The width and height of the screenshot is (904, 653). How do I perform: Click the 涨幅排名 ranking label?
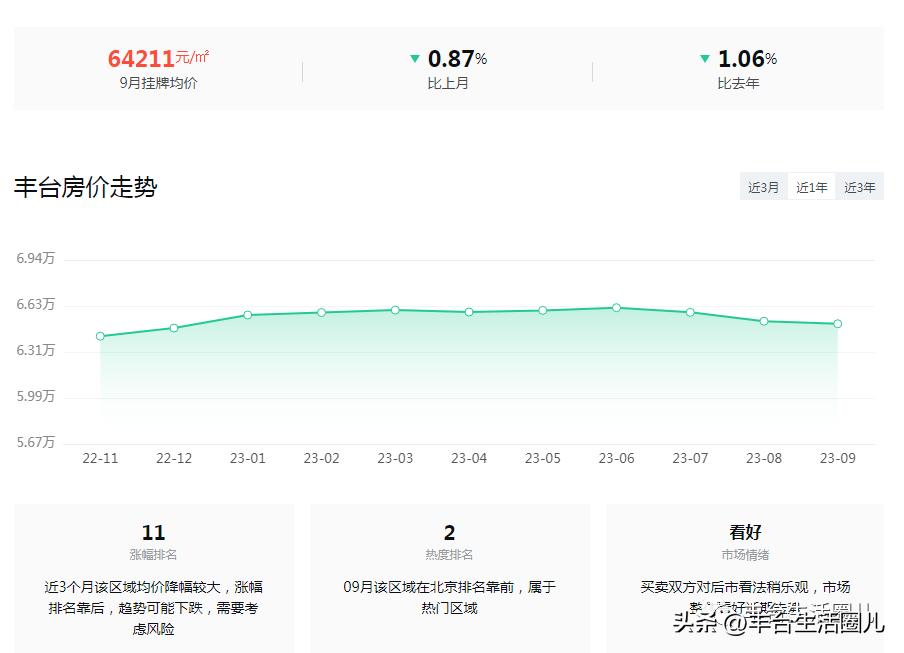click(152, 555)
